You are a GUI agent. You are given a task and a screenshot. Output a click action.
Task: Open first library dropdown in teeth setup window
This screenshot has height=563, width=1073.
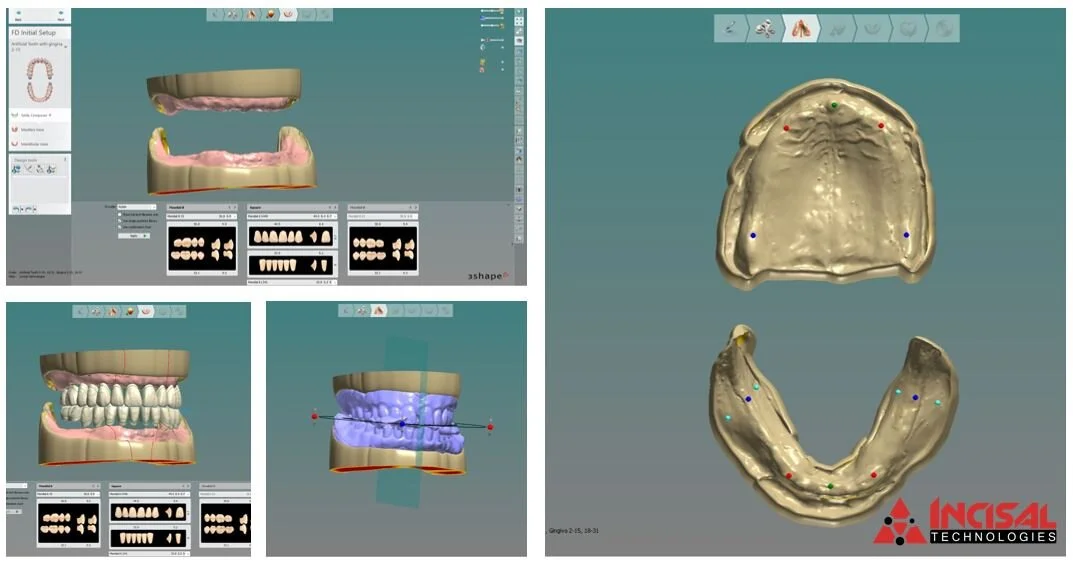tap(68, 493)
